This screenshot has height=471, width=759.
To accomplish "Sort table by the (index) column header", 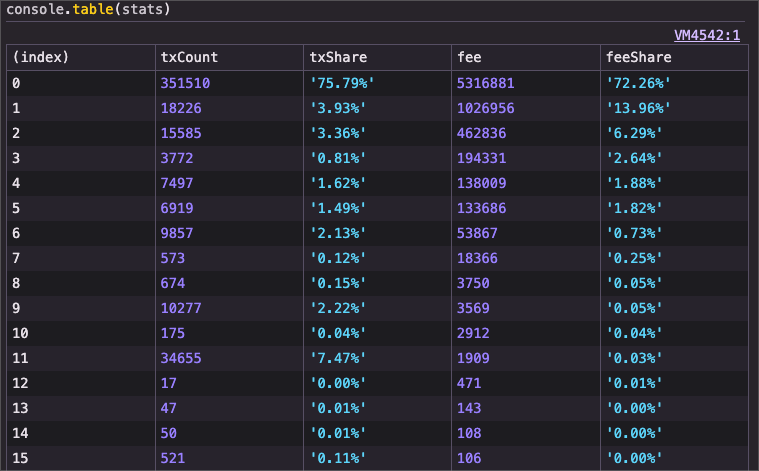I will (x=81, y=58).
